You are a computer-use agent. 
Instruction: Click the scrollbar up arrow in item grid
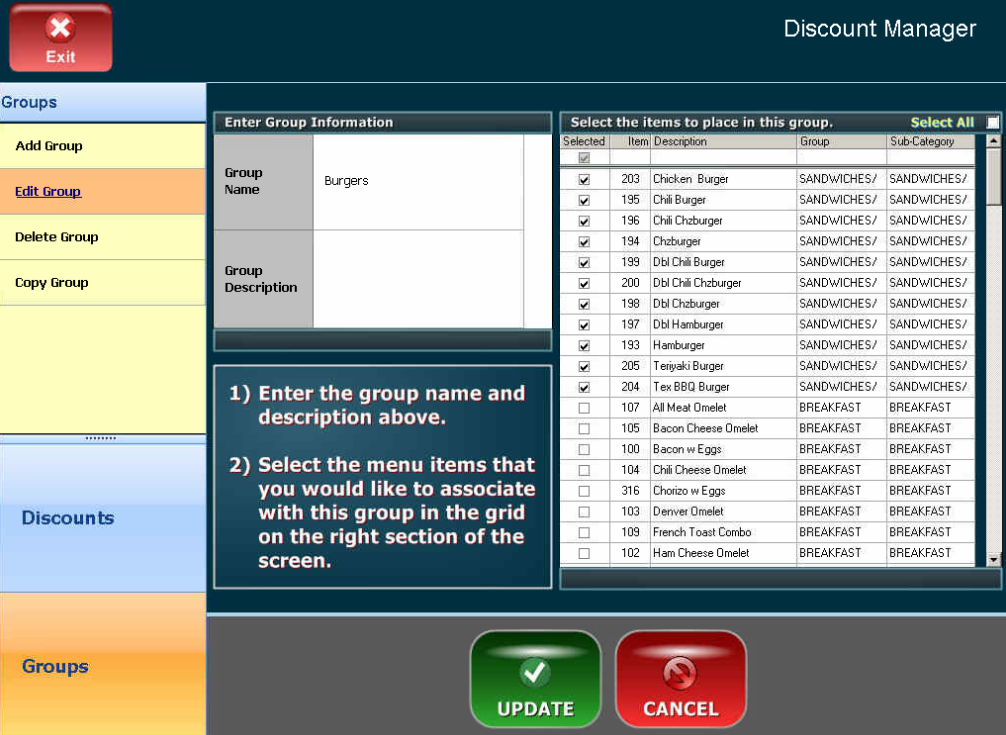coord(993,141)
